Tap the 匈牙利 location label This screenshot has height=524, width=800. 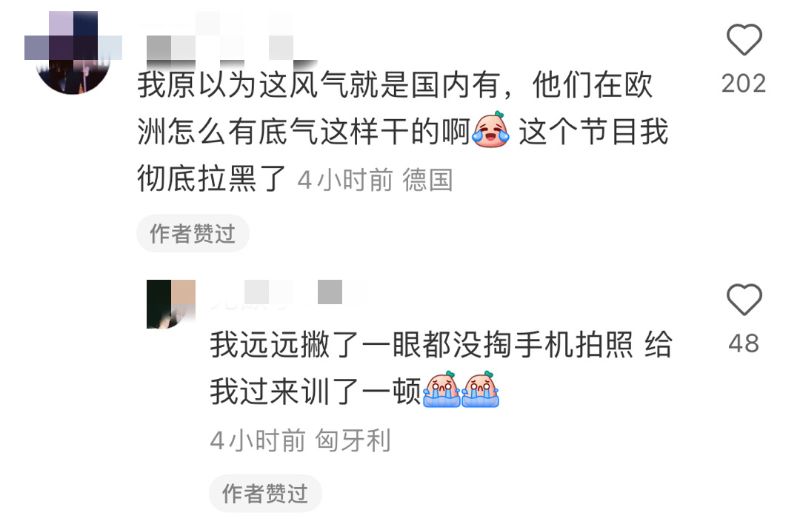[x=353, y=440]
